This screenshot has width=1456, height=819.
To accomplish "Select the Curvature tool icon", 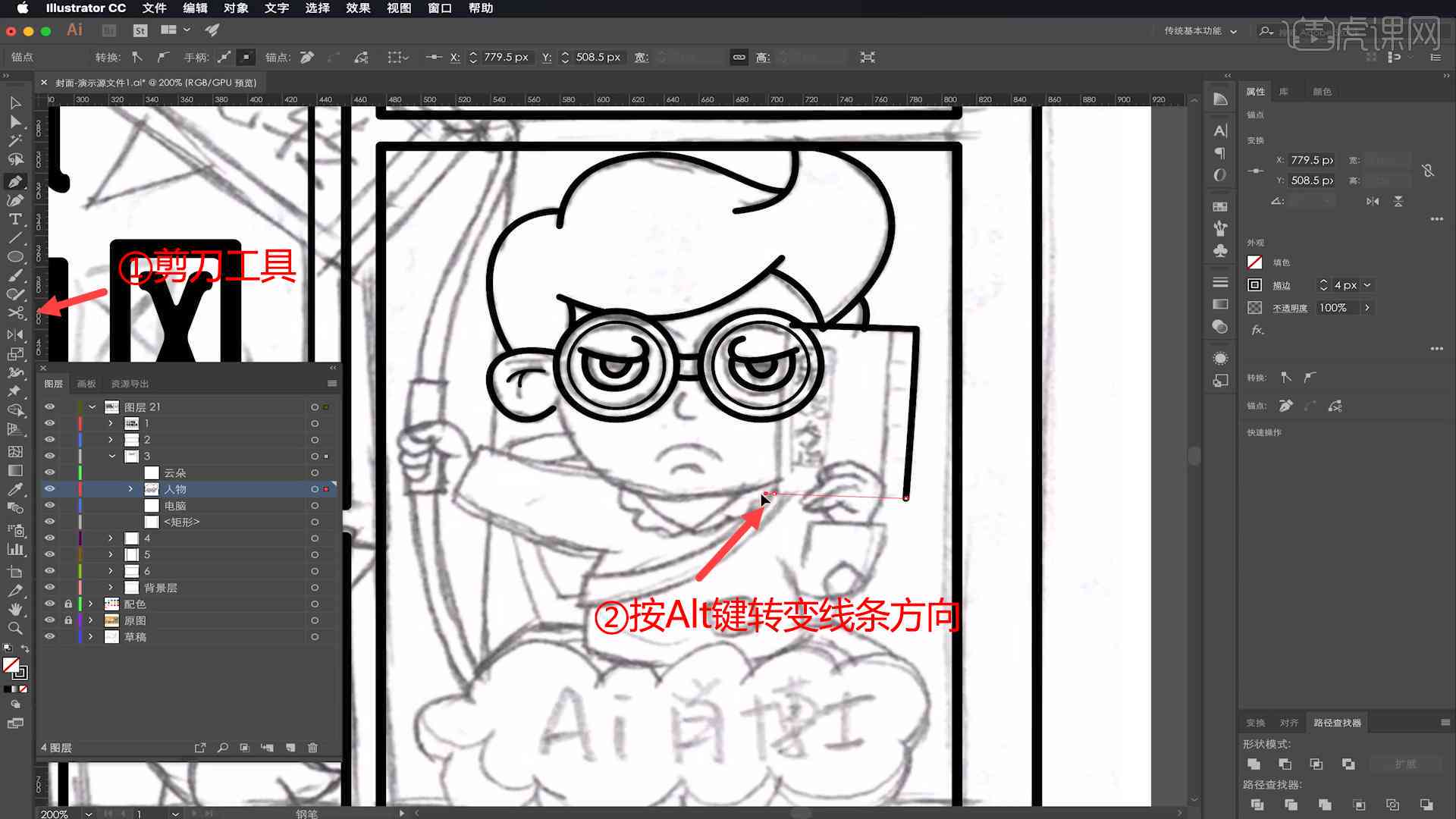I will (14, 199).
